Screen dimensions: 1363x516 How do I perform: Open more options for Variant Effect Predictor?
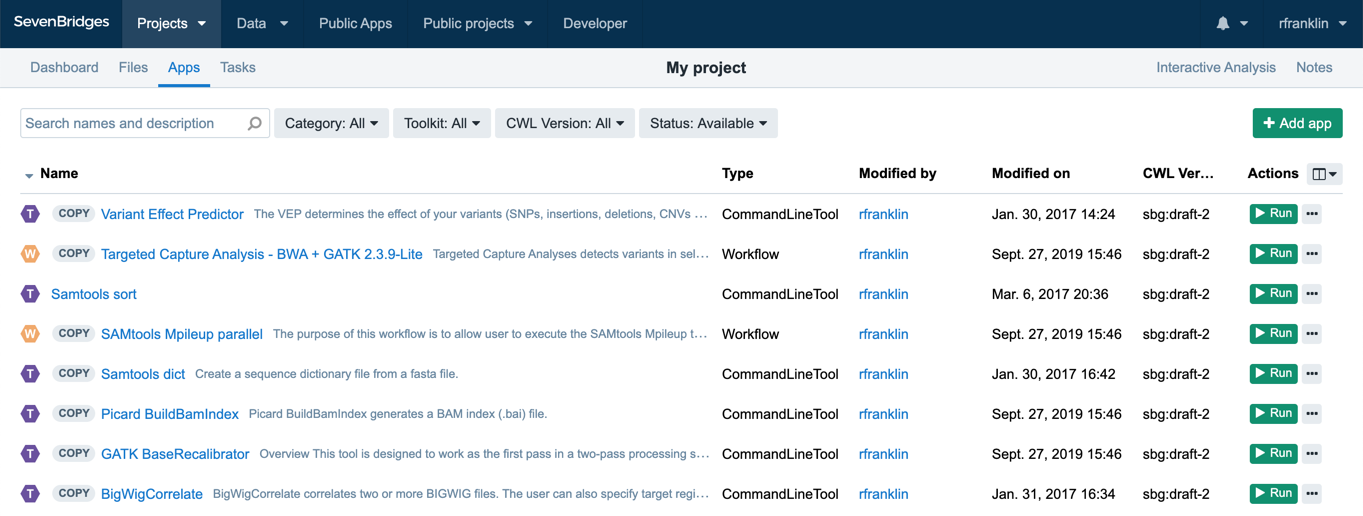pyautogui.click(x=1312, y=214)
